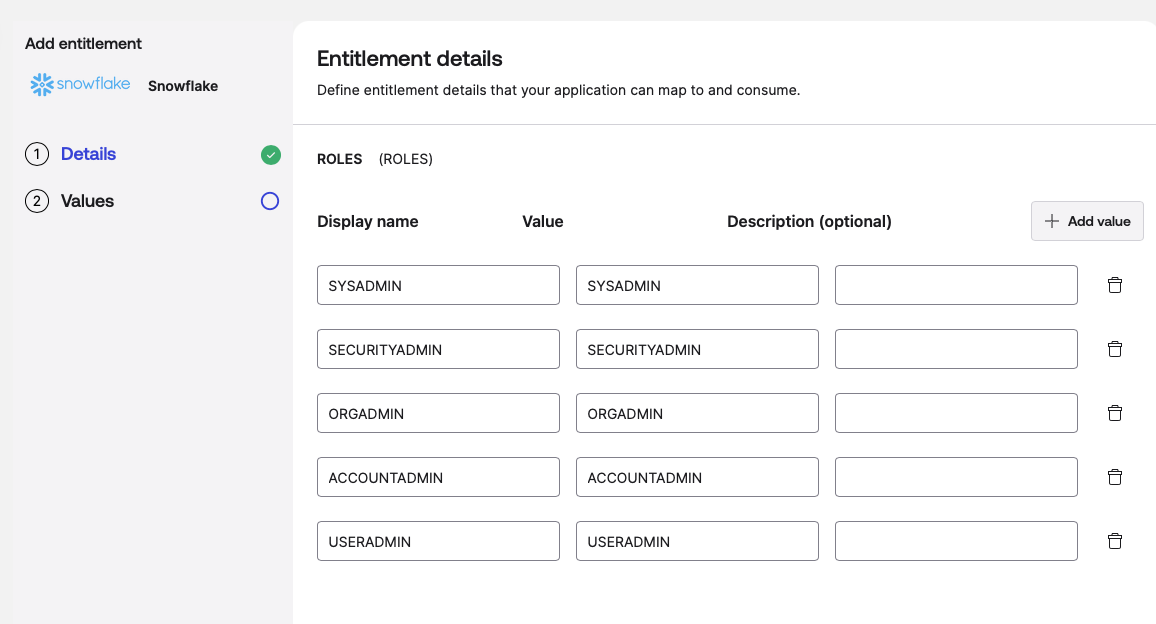Viewport: 1156px width, 624px height.
Task: Edit the SECURITYADMIN value field
Action: [x=697, y=349]
